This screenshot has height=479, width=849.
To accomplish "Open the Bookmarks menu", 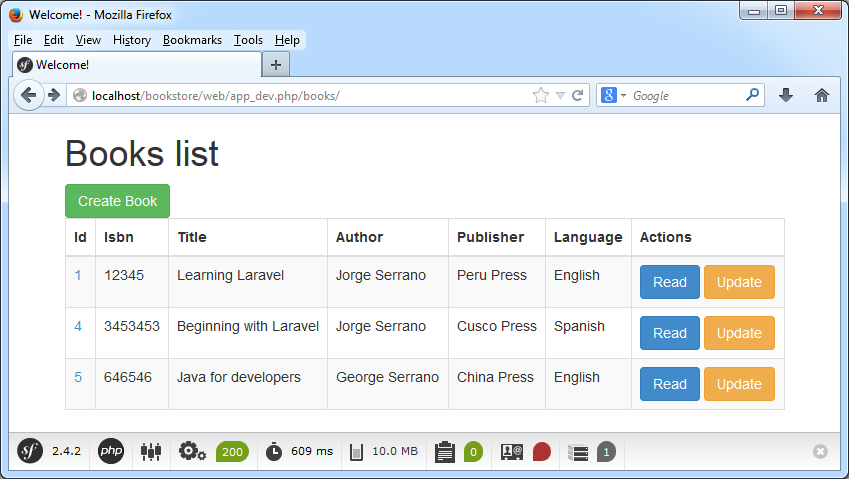I will pyautogui.click(x=192, y=40).
